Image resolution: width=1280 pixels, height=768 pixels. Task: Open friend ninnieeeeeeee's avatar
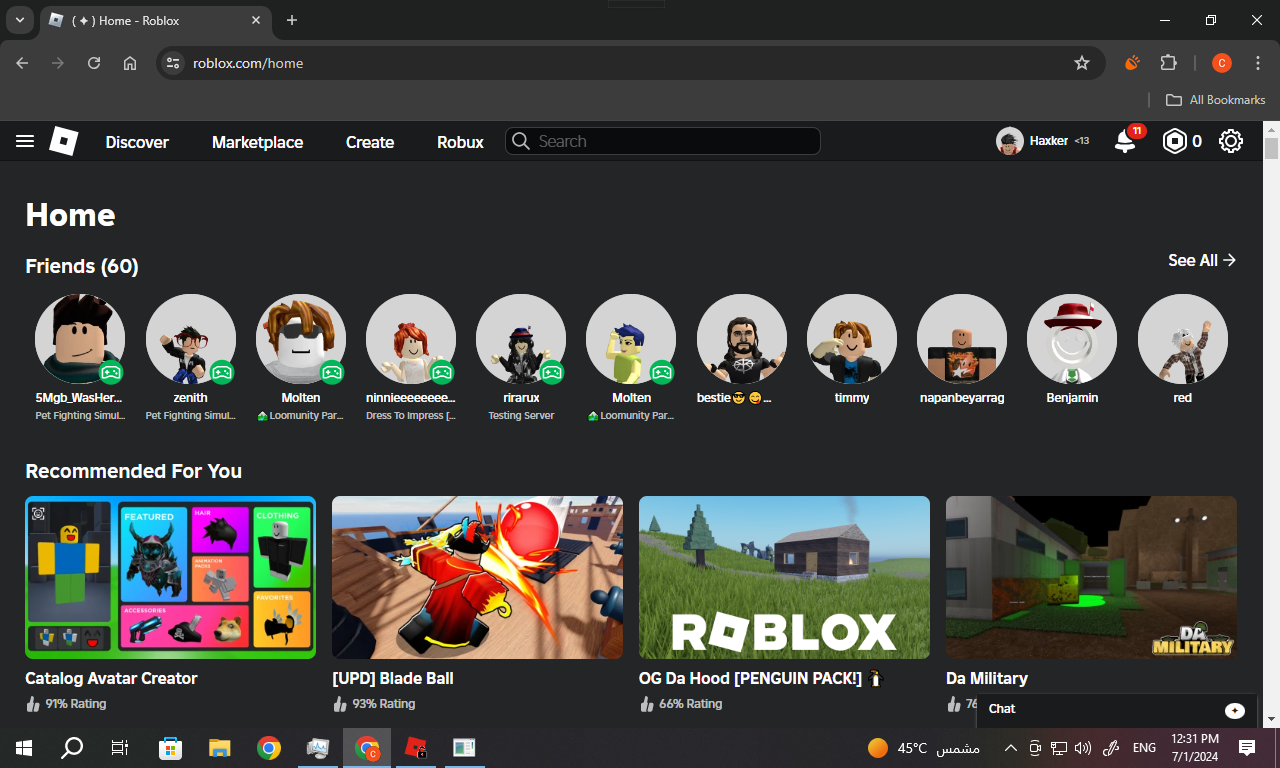point(411,339)
